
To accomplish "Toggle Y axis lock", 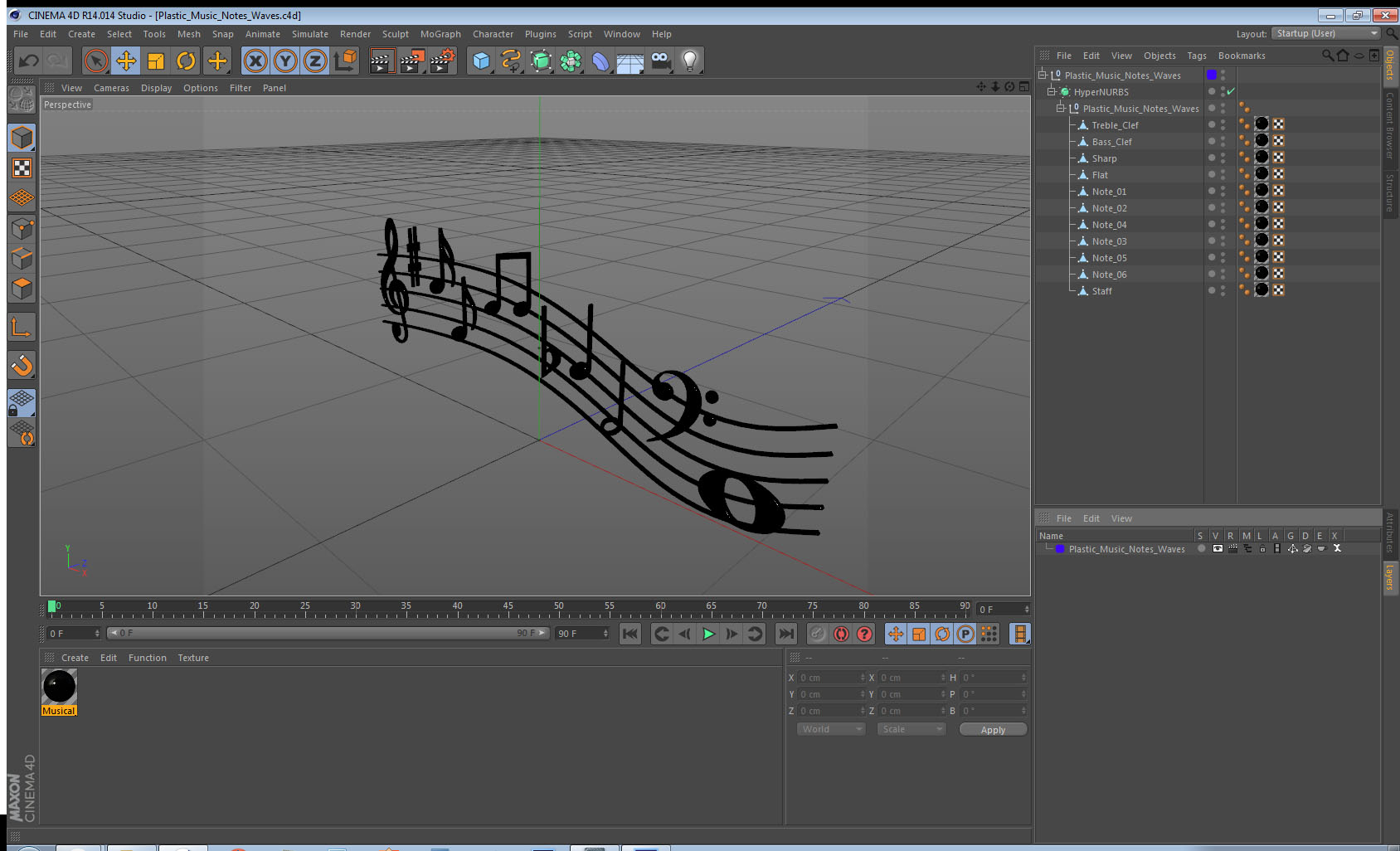I will coord(285,61).
